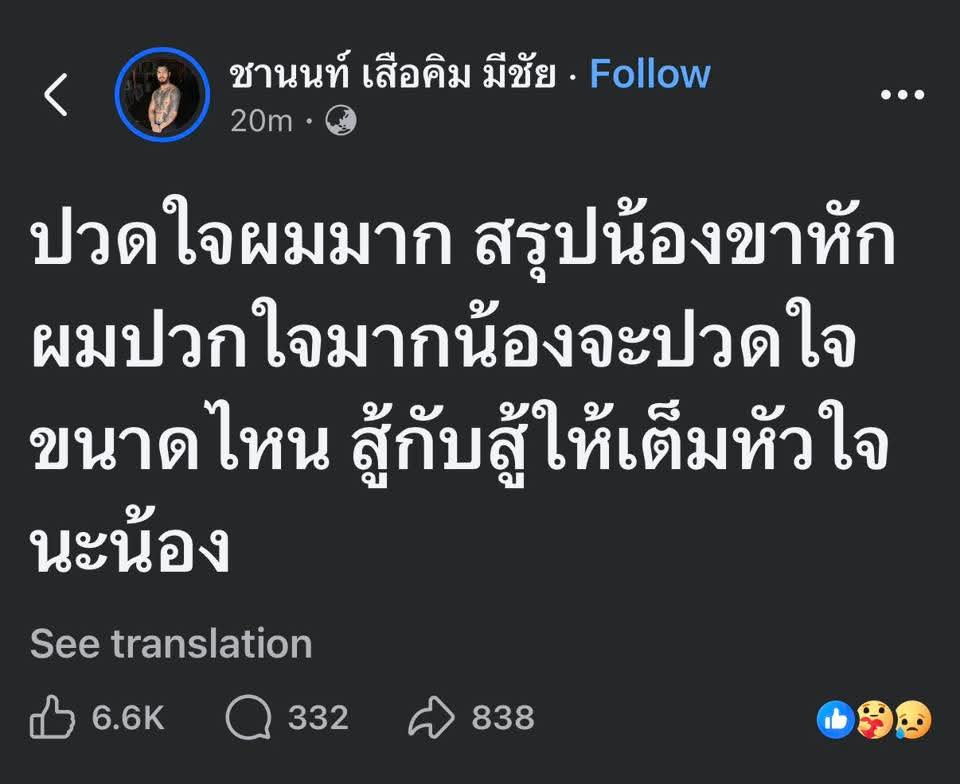960x784 pixels.
Task: Click the 838 shares count
Action: (x=503, y=717)
